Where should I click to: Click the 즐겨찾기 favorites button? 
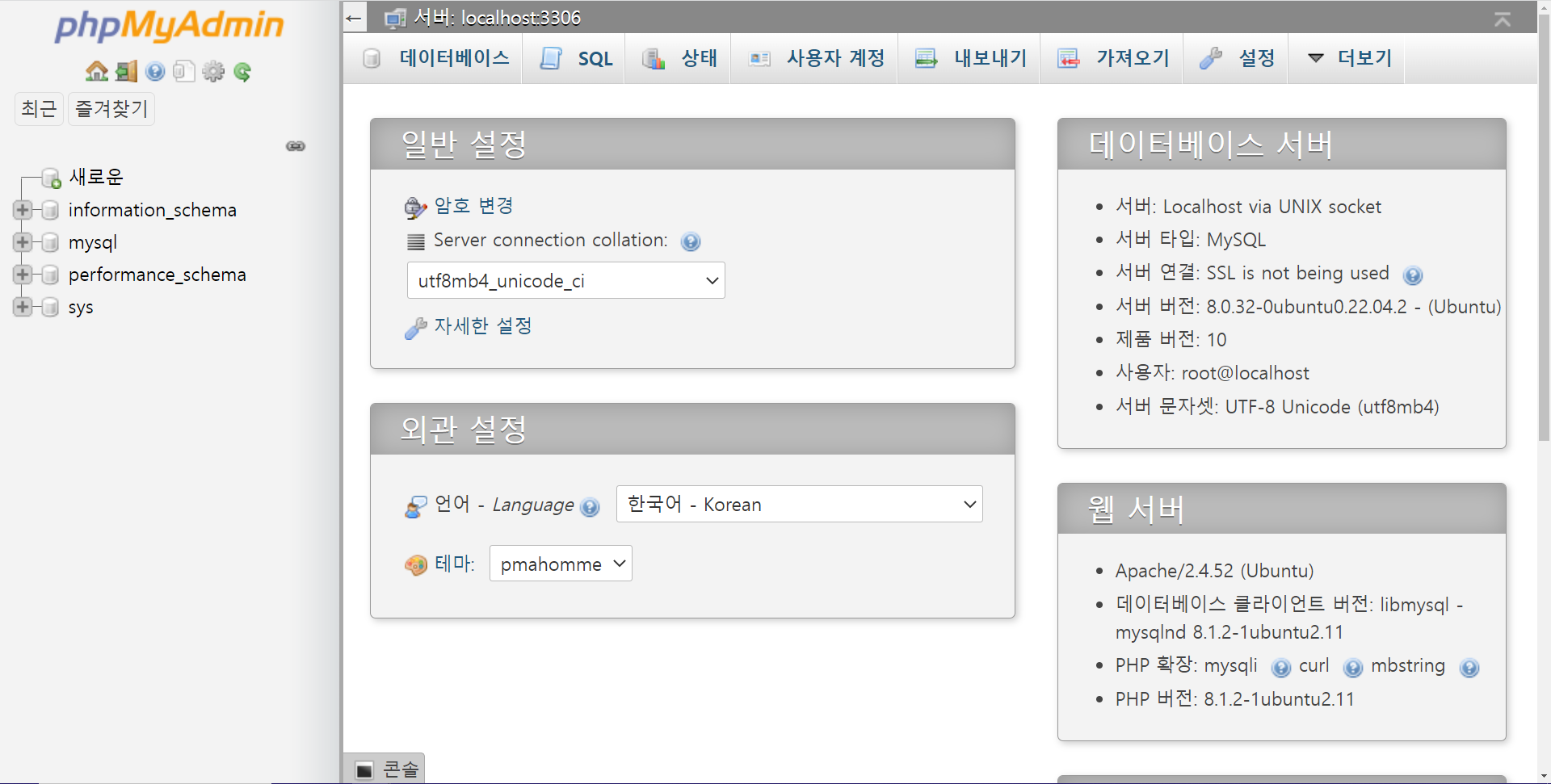click(x=111, y=109)
